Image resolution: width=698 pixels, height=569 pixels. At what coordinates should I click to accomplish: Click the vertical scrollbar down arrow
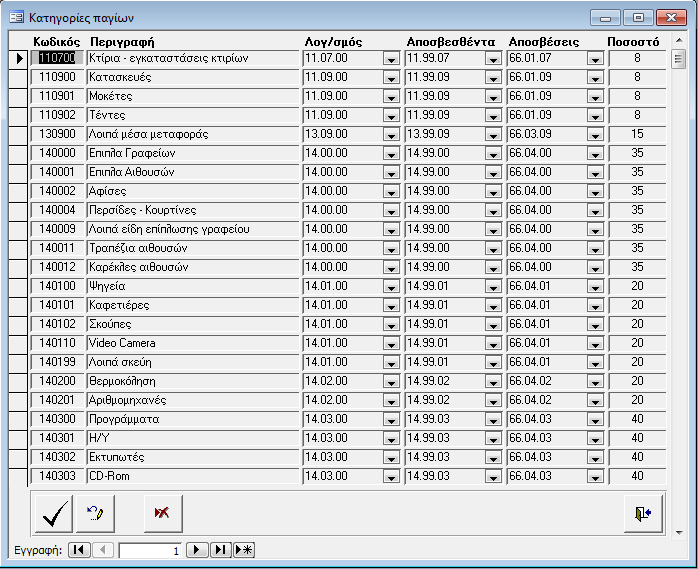[x=679, y=532]
